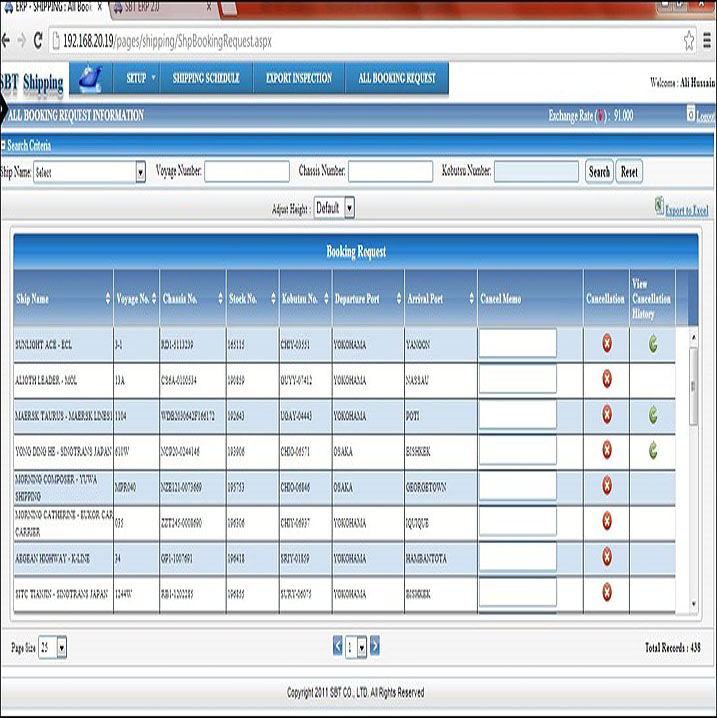
Task: Sort by Ship Name column arrows
Action: (108, 299)
